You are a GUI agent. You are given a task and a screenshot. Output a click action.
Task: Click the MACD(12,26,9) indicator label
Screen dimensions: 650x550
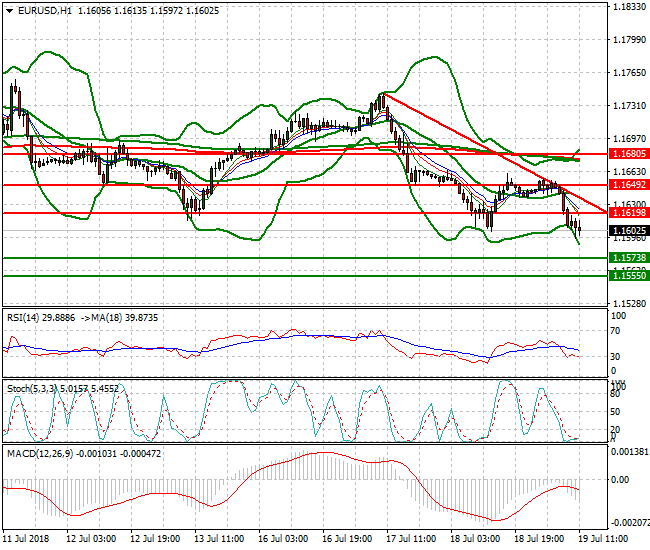click(x=39, y=455)
